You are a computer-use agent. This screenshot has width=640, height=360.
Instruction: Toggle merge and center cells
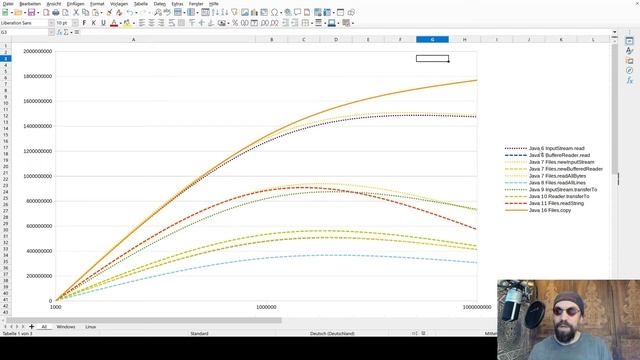click(x=181, y=23)
